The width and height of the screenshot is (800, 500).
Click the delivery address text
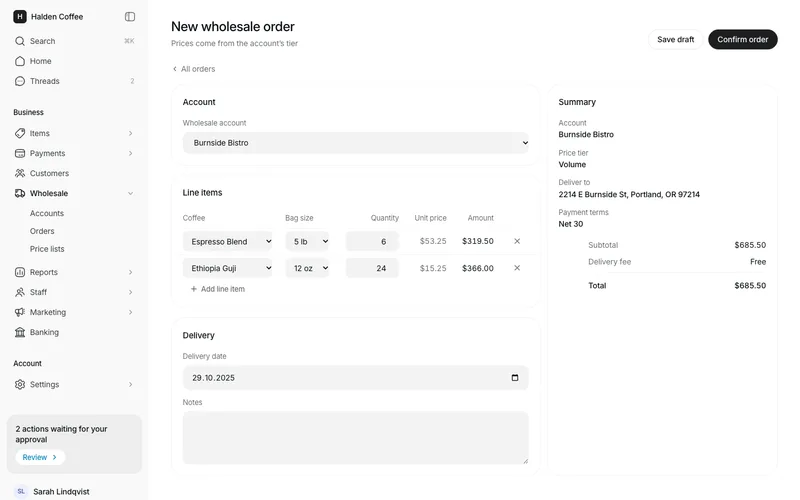click(629, 194)
